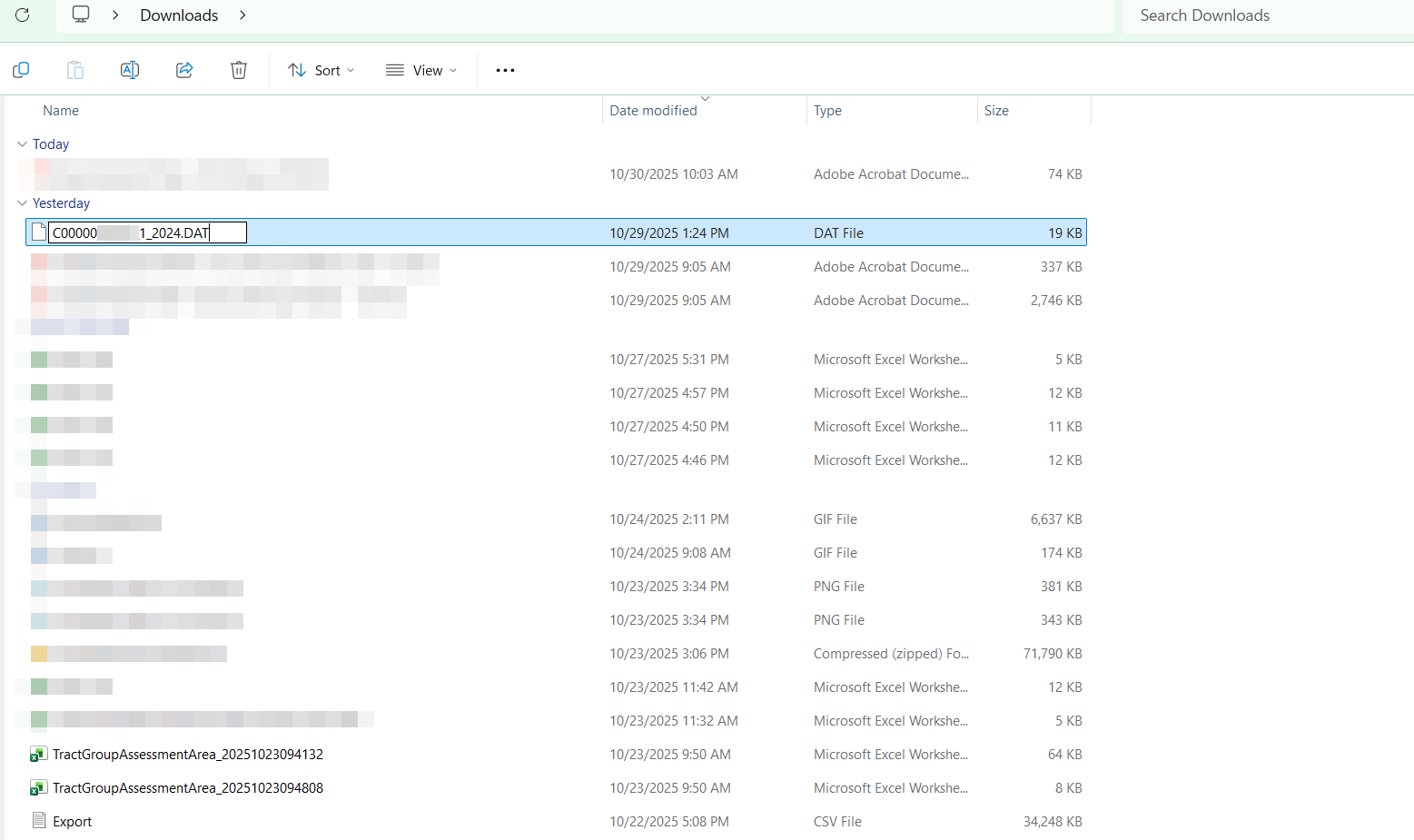Viewport: 1414px width, 840px height.
Task: Click the Name column header
Action: pos(61,111)
